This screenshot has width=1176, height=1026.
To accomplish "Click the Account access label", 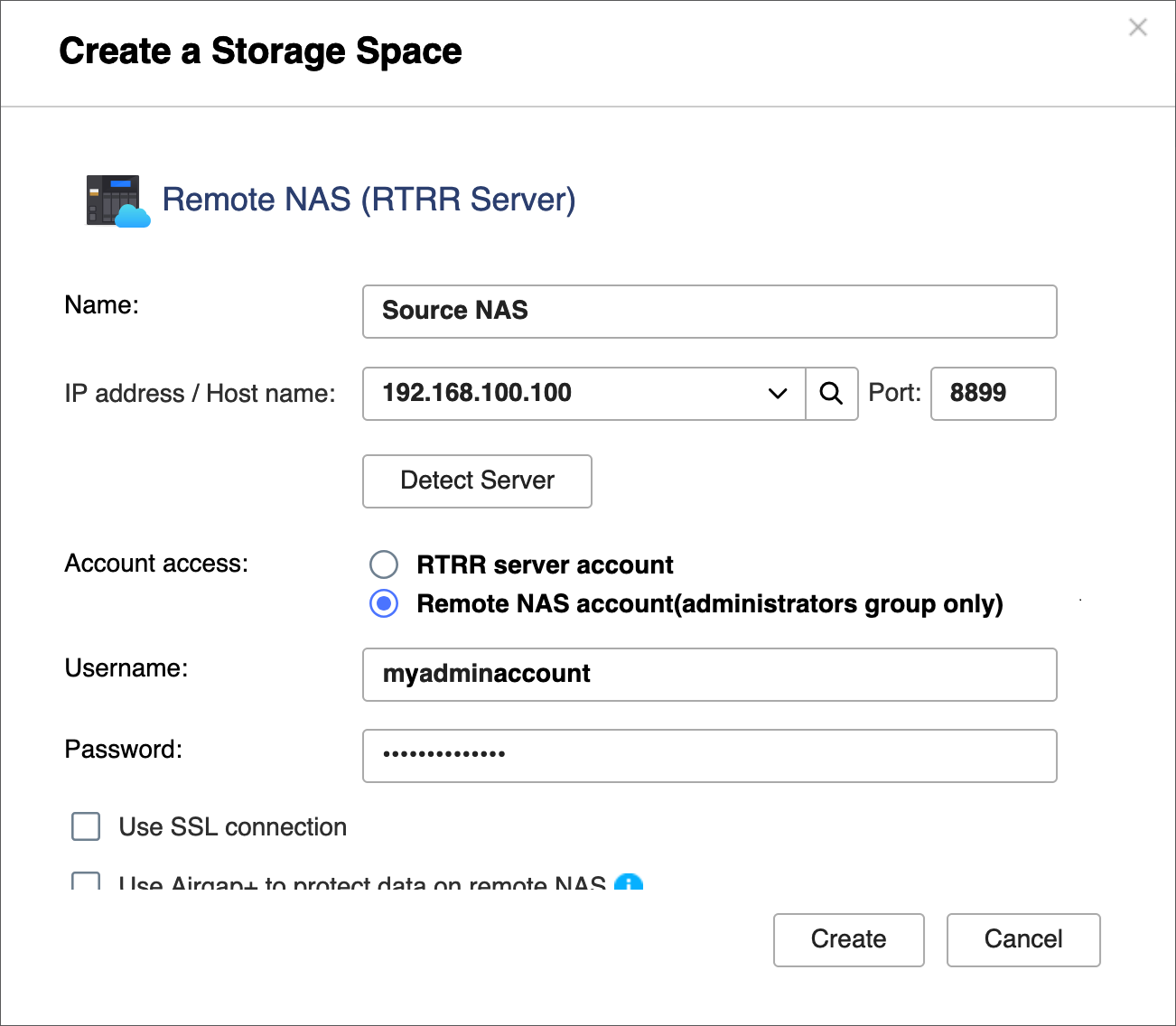I will [x=156, y=564].
